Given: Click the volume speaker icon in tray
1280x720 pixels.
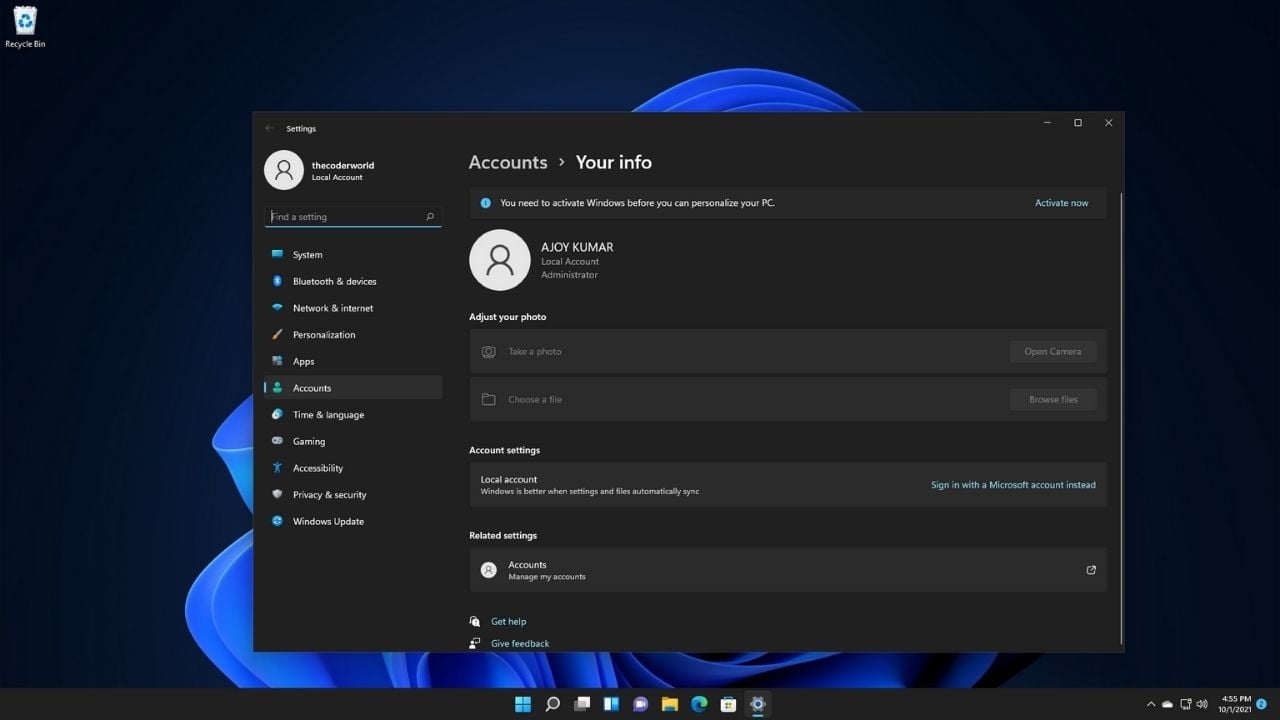Looking at the screenshot, I should click(1202, 704).
